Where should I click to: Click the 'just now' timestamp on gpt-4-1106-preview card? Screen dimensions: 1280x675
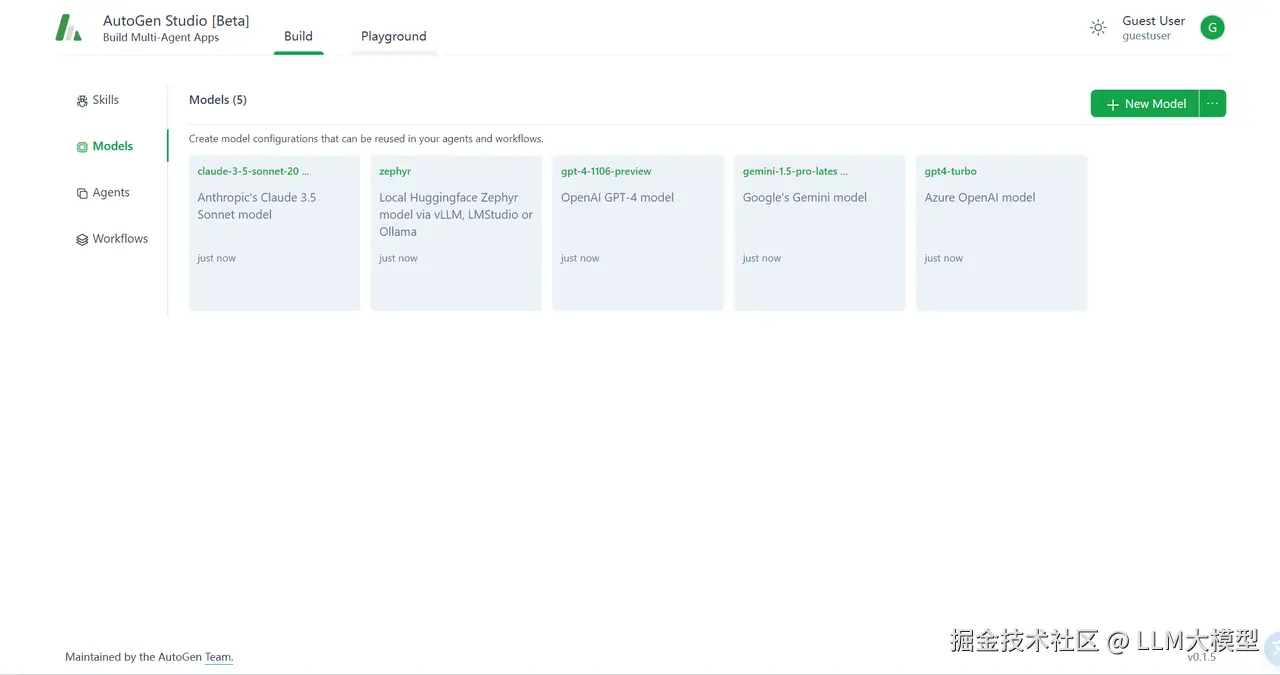[x=580, y=258]
